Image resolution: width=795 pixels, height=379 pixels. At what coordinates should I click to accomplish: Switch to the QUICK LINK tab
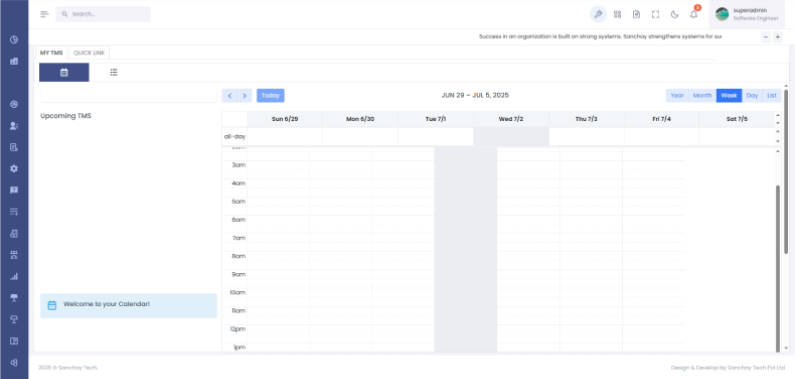[89, 53]
